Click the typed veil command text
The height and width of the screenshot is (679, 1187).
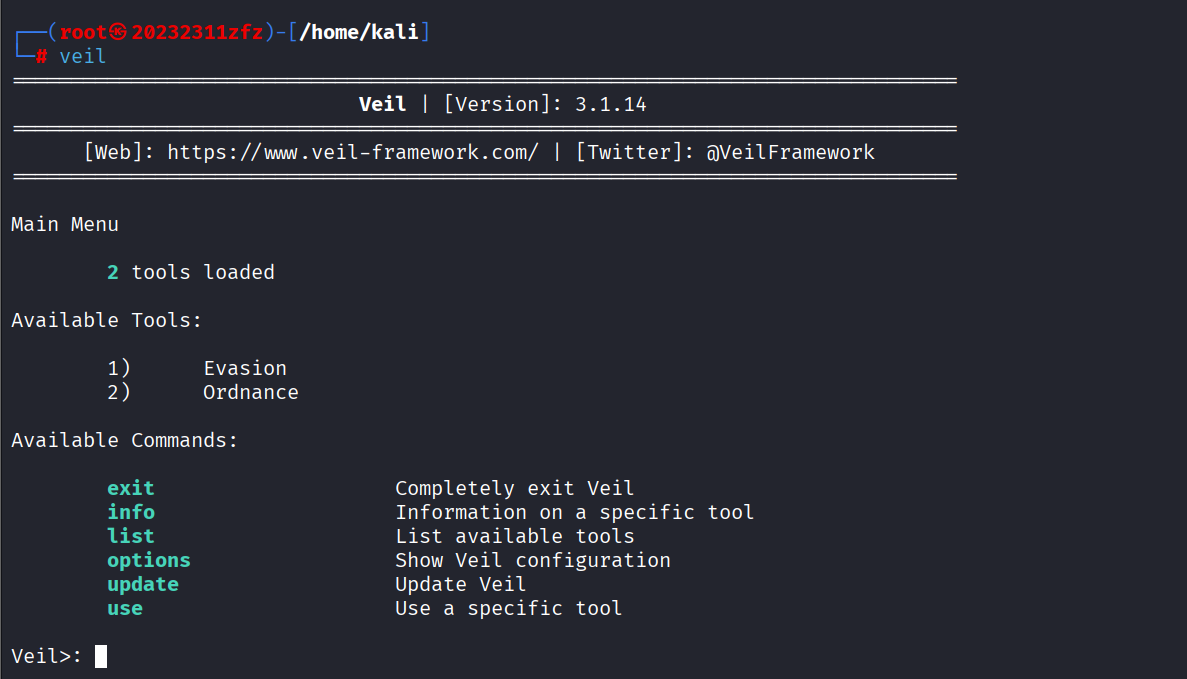83,57
